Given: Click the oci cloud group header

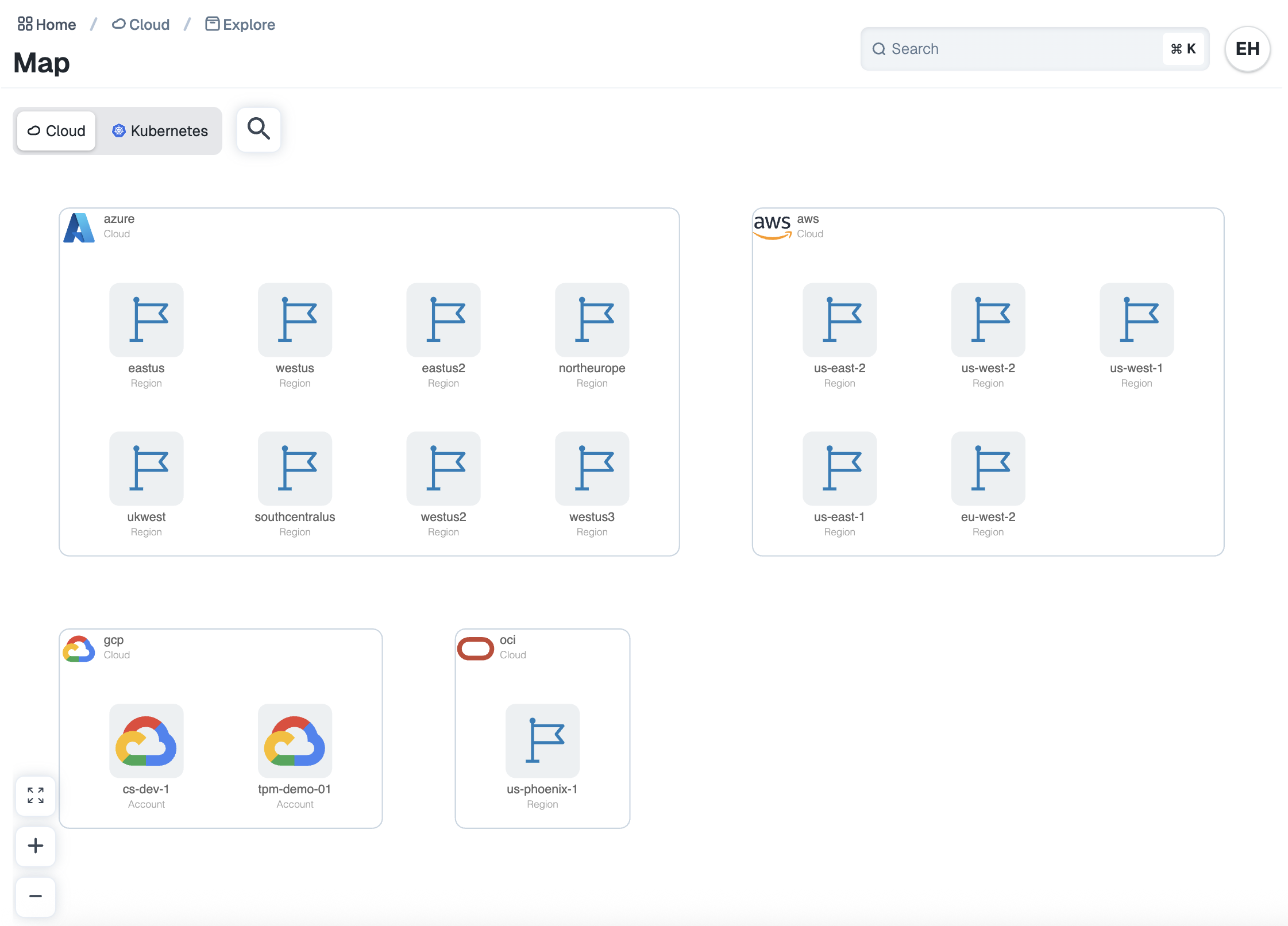Looking at the screenshot, I should click(508, 646).
